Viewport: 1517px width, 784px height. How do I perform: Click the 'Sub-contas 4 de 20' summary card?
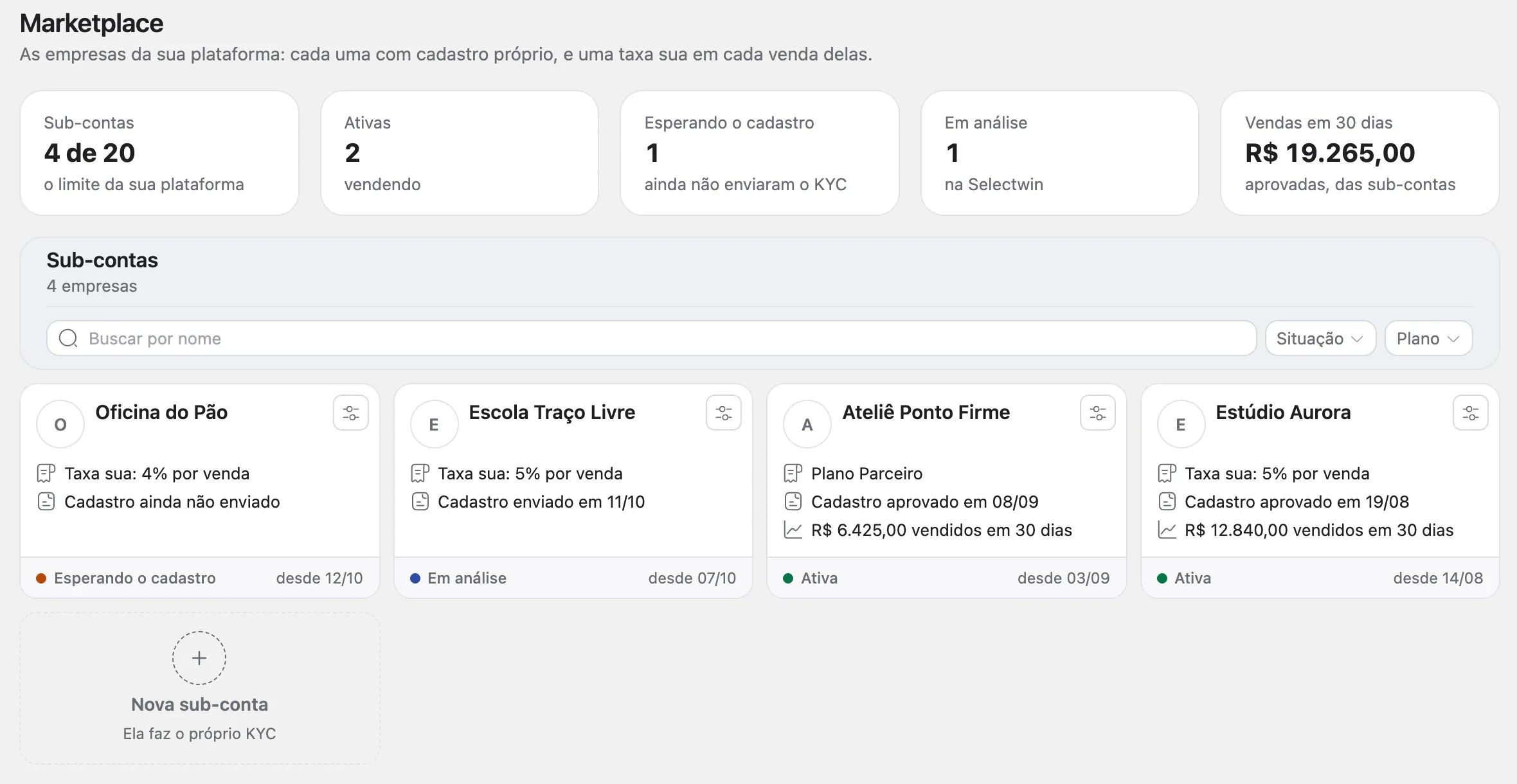[x=159, y=153]
